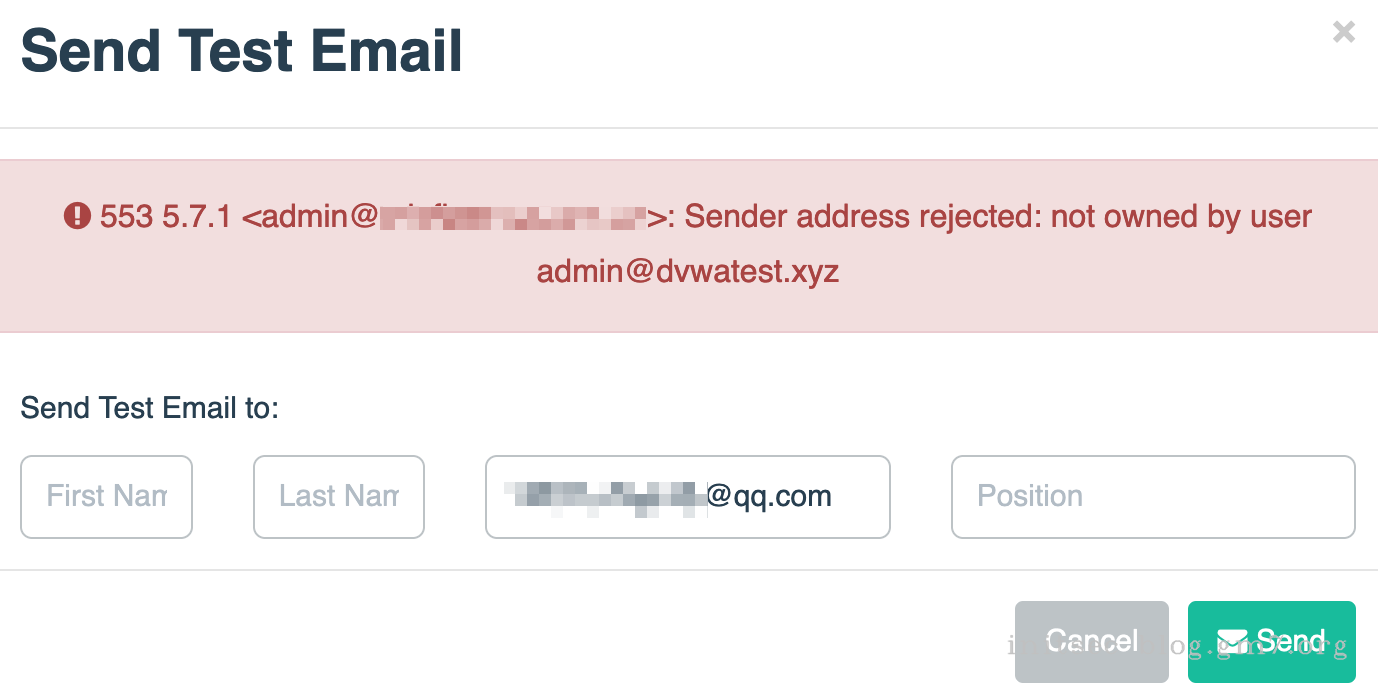Image resolution: width=1378 pixels, height=686 pixels.
Task: Focus the Last Name input field
Action: pos(339,497)
